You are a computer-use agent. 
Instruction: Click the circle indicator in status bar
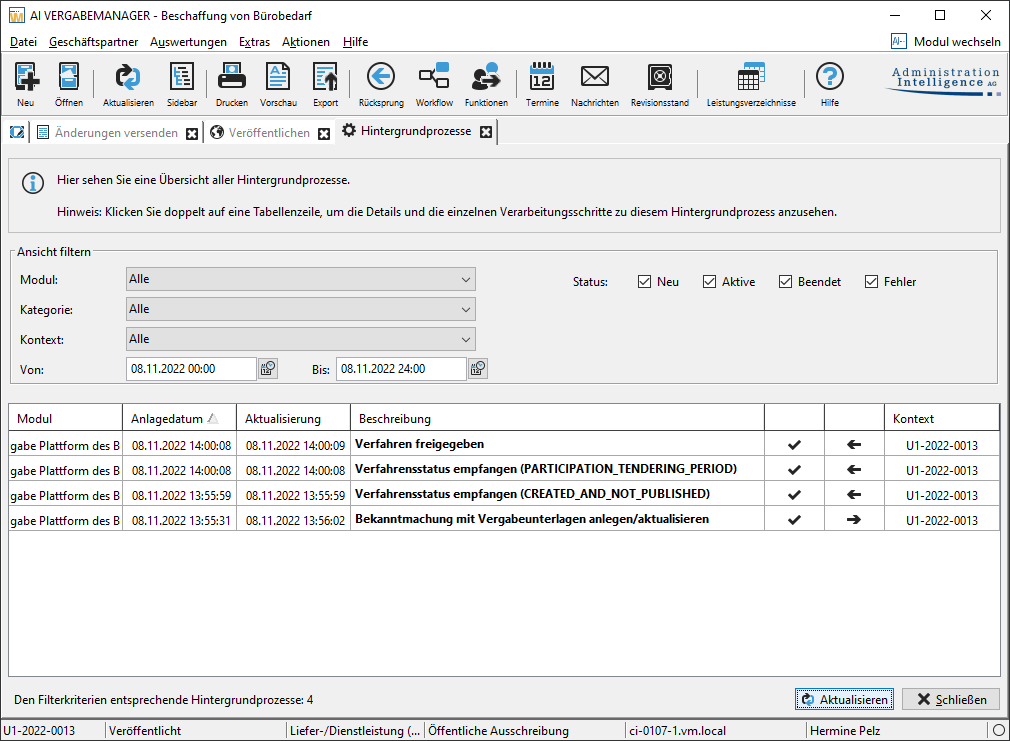coord(998,731)
